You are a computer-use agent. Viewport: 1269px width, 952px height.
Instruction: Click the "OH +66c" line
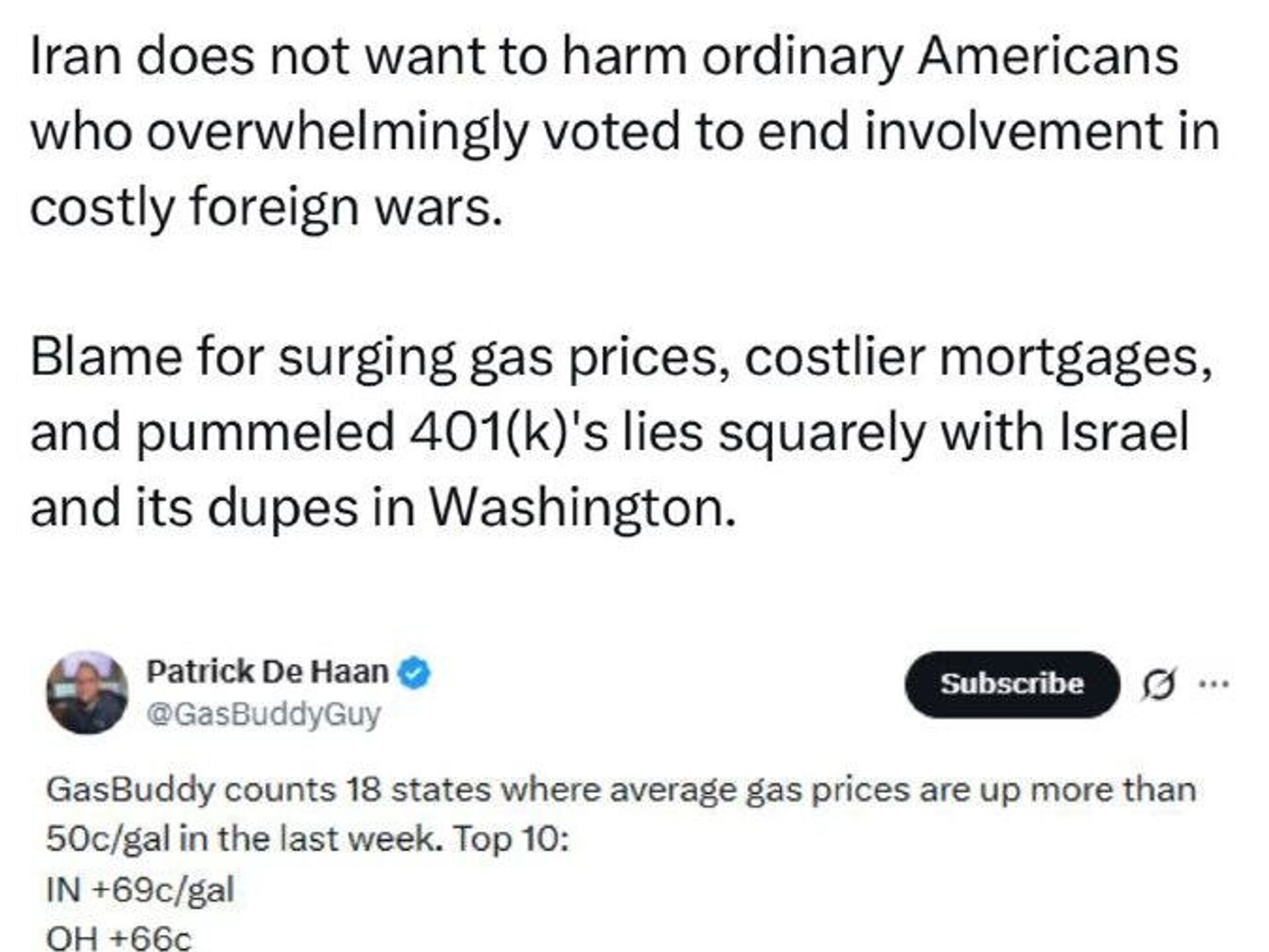point(119,938)
